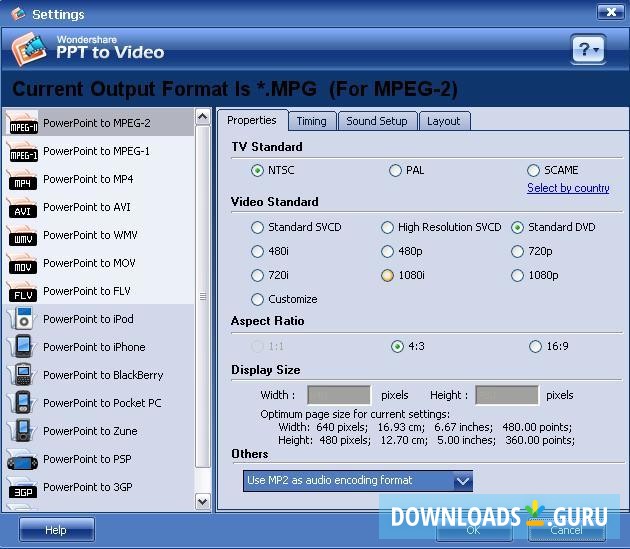Open the Sound Setup tab
This screenshot has width=630, height=549.
tap(377, 121)
